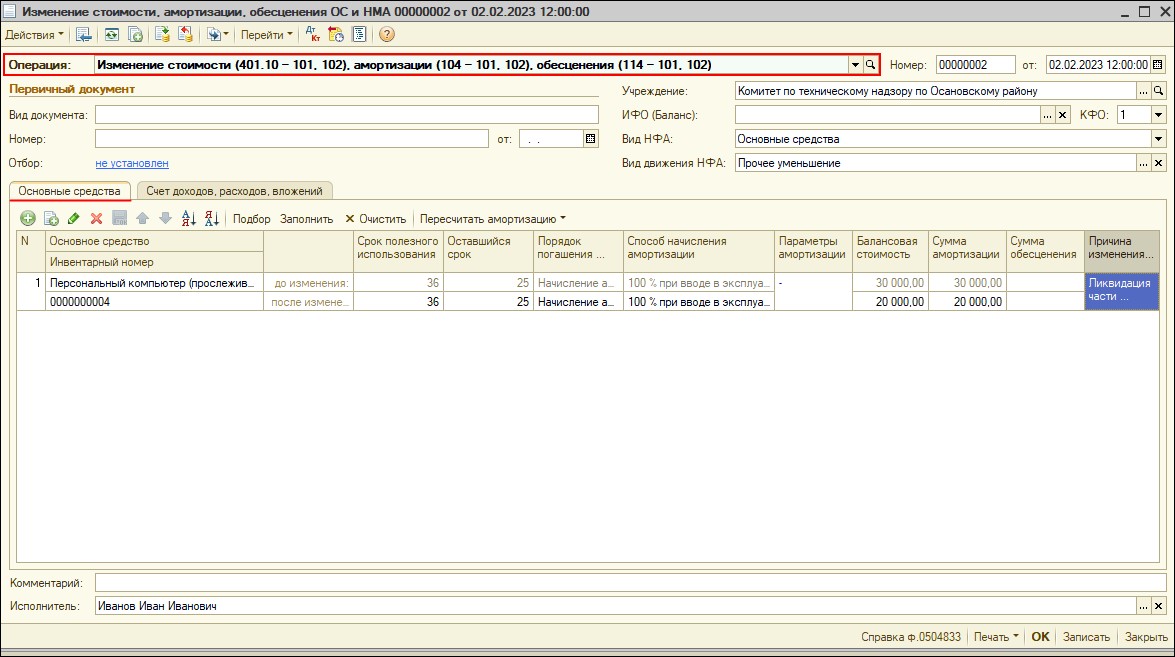The height and width of the screenshot is (657, 1175).
Task: Open the calendar for document date
Action: (1158, 65)
